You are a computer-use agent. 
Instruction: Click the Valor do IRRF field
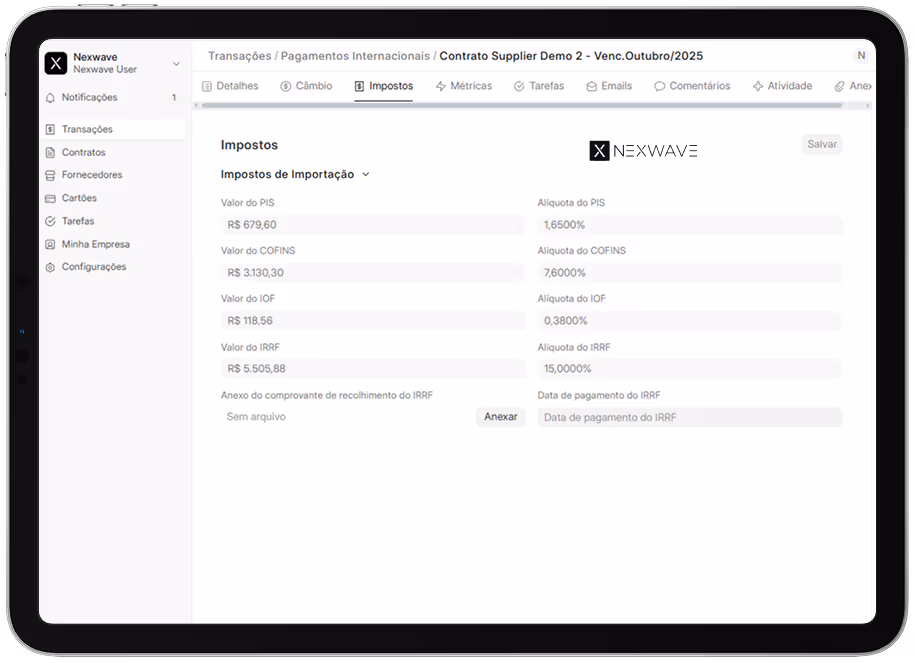(373, 369)
